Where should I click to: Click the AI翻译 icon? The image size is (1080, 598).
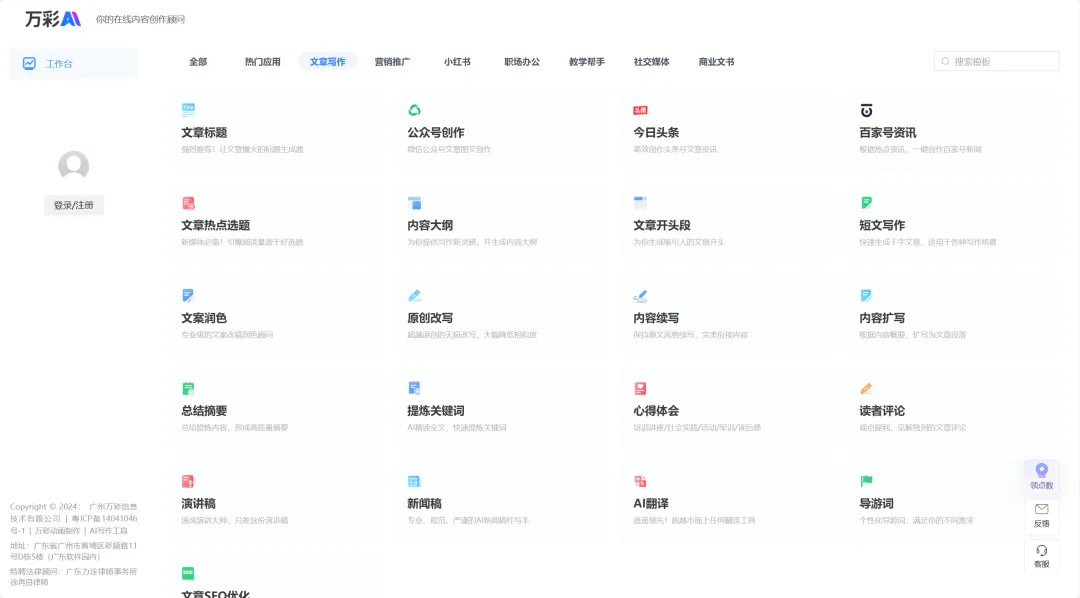click(x=640, y=481)
